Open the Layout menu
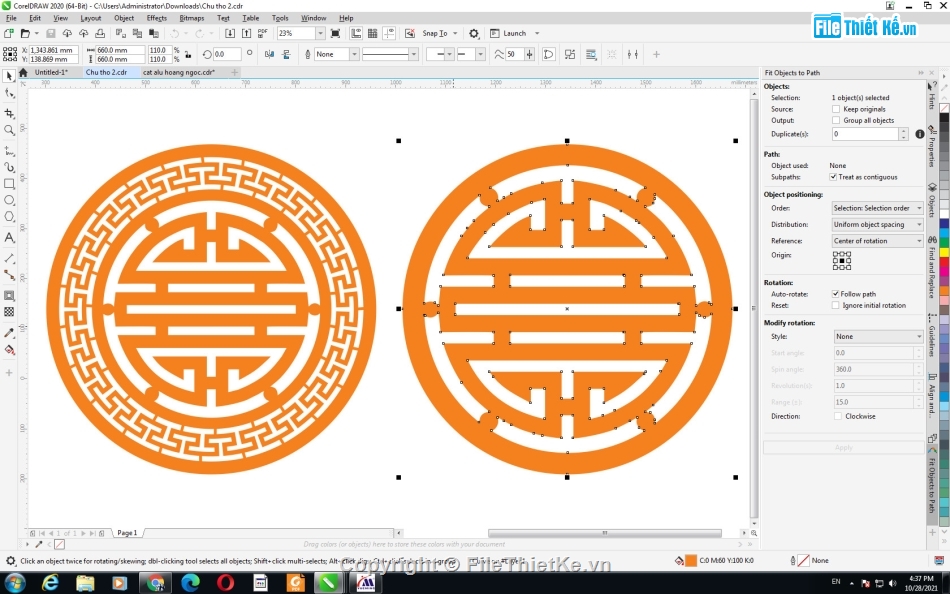Screen dimensions: 950x594 coord(90,18)
